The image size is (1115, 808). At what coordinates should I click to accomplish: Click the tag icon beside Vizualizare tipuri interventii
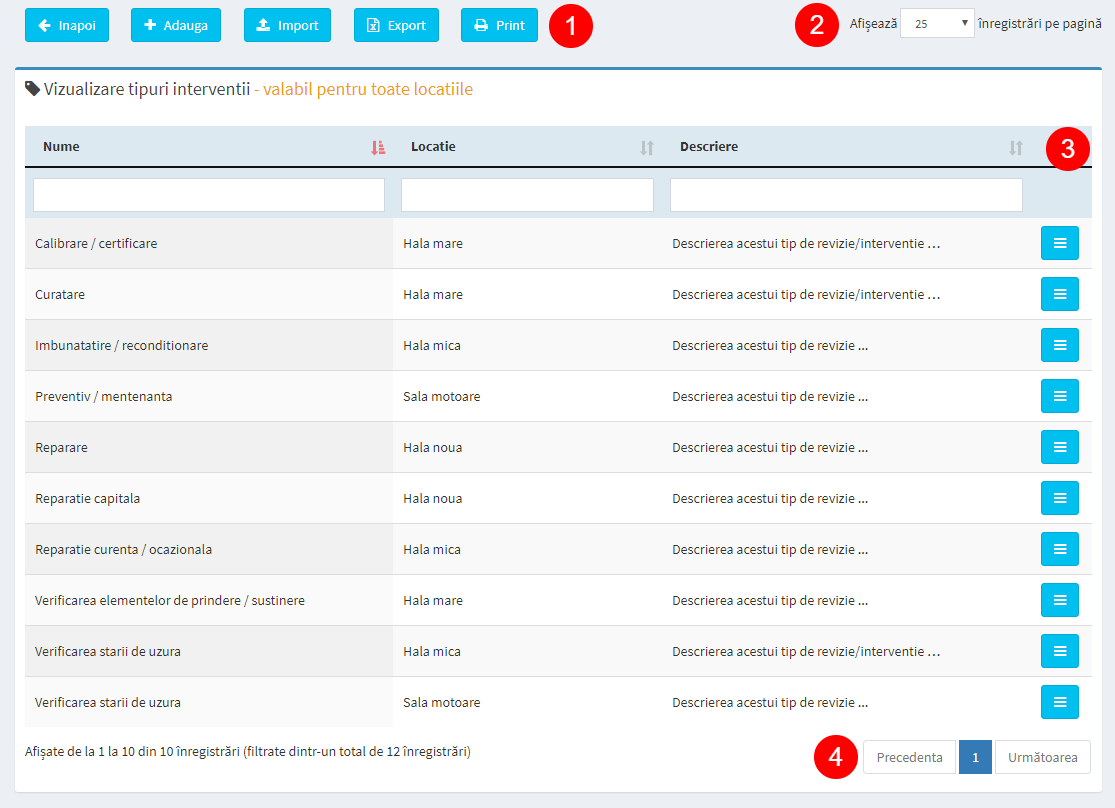click(x=32, y=89)
